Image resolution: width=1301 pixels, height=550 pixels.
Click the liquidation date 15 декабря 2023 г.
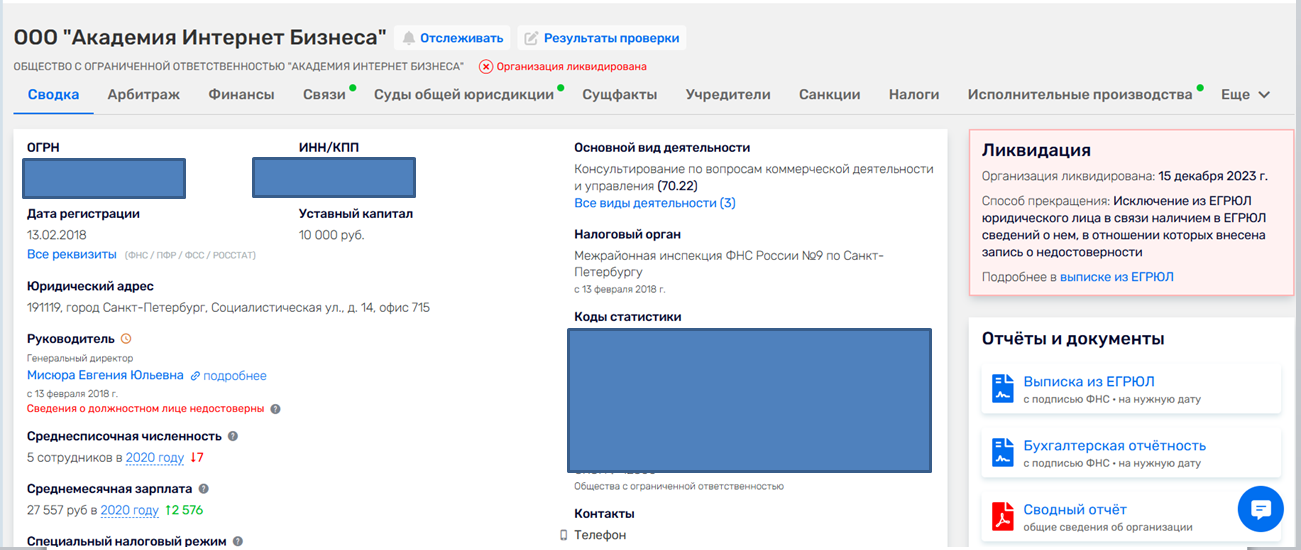[x=1213, y=176]
